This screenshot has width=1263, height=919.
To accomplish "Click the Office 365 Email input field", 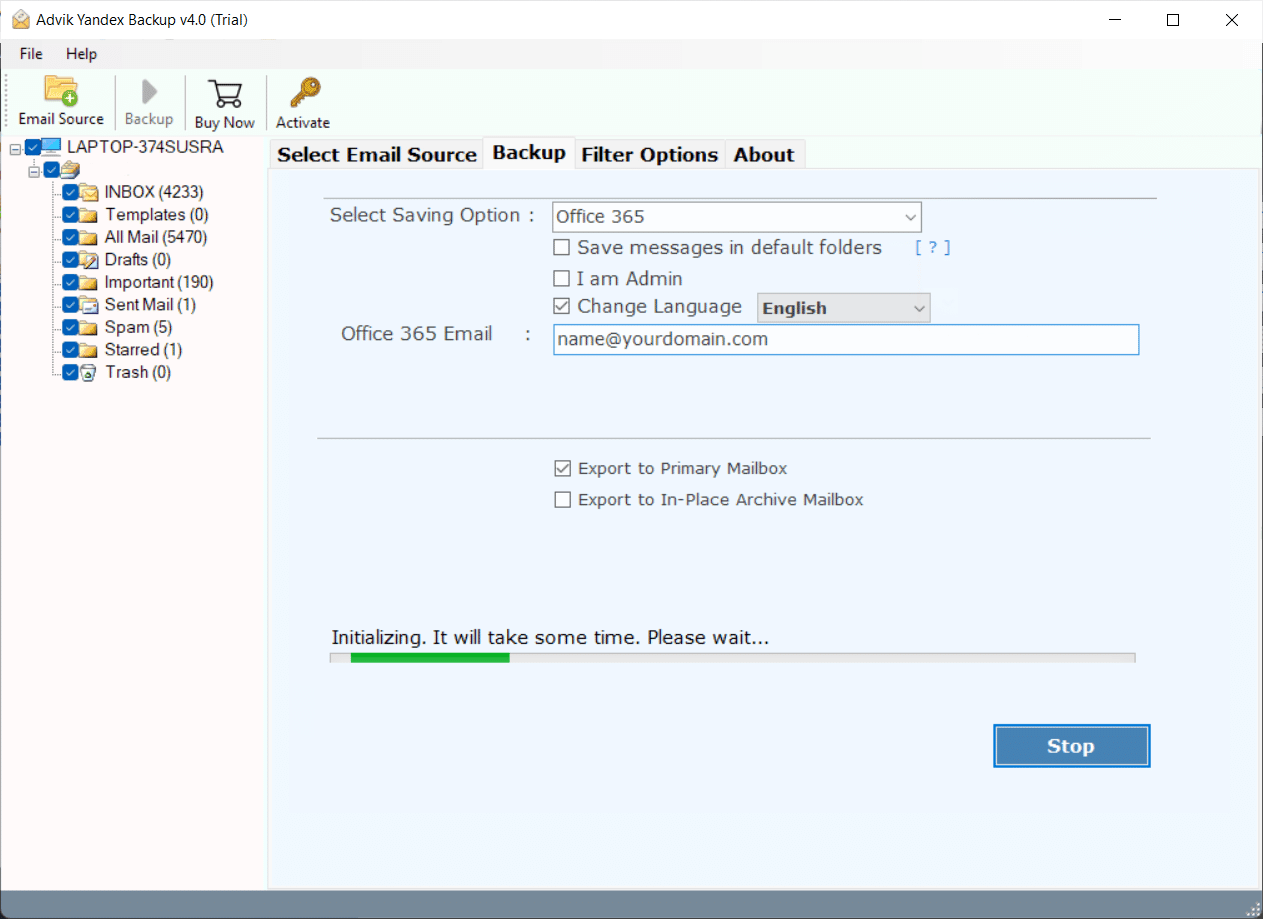I will tap(846, 339).
